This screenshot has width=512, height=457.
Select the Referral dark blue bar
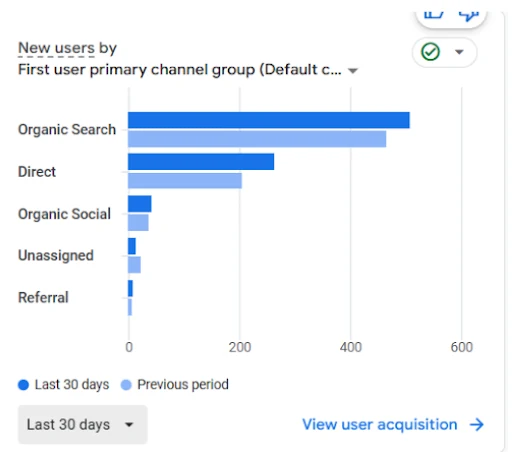(130, 288)
